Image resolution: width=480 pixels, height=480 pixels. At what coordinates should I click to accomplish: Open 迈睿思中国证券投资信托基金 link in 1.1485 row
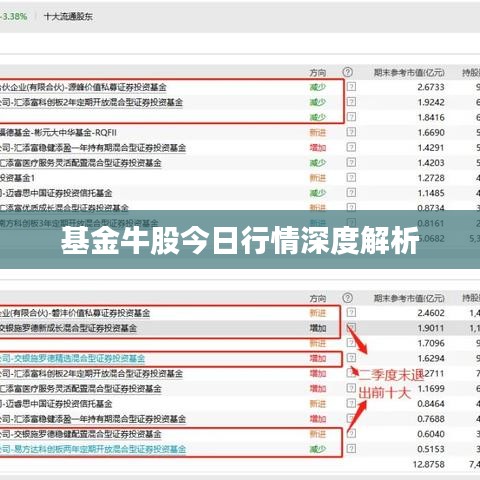coord(56,193)
